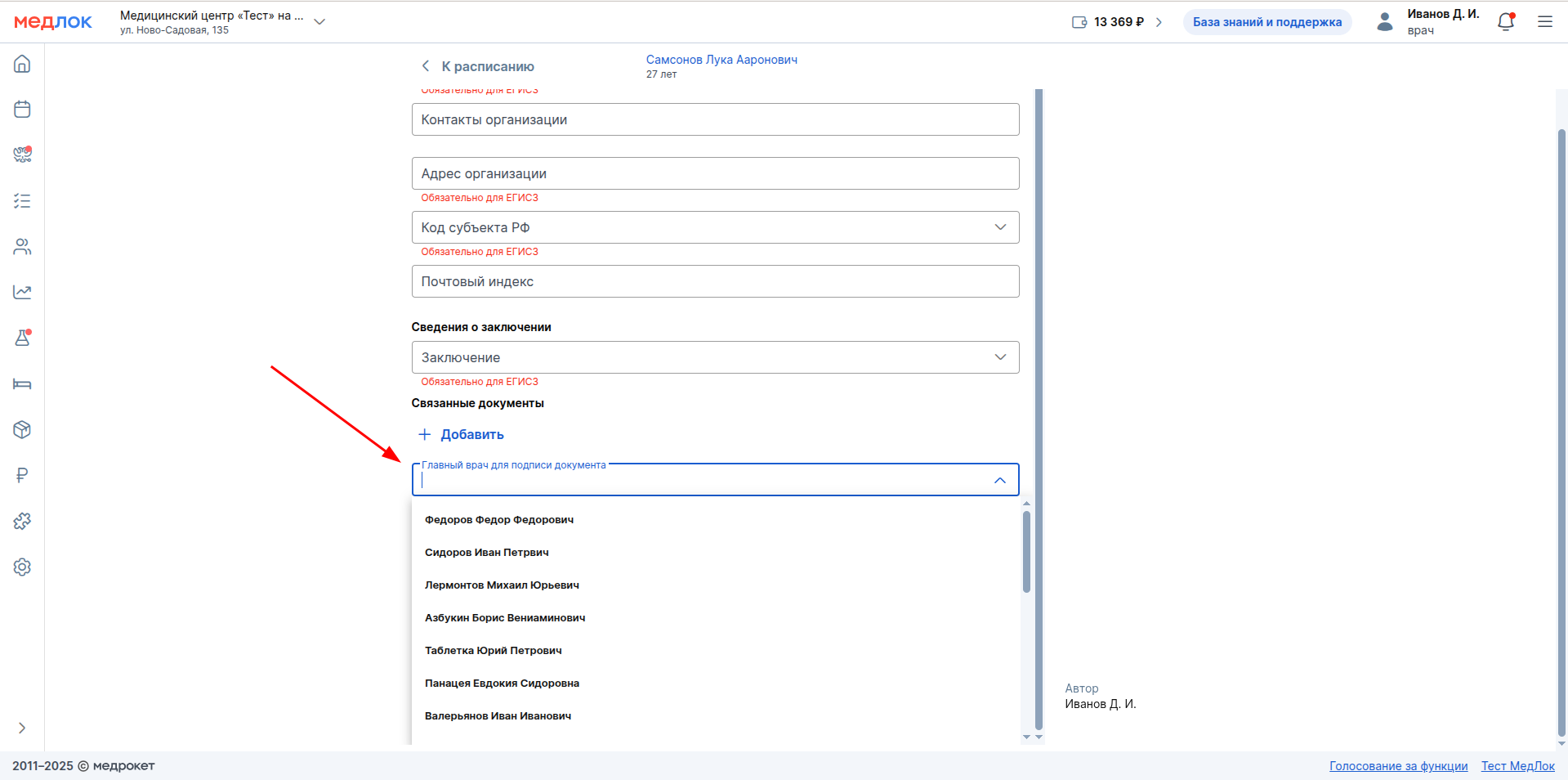Open the settings gear icon
Screen dimensions: 1568x780
(22, 567)
